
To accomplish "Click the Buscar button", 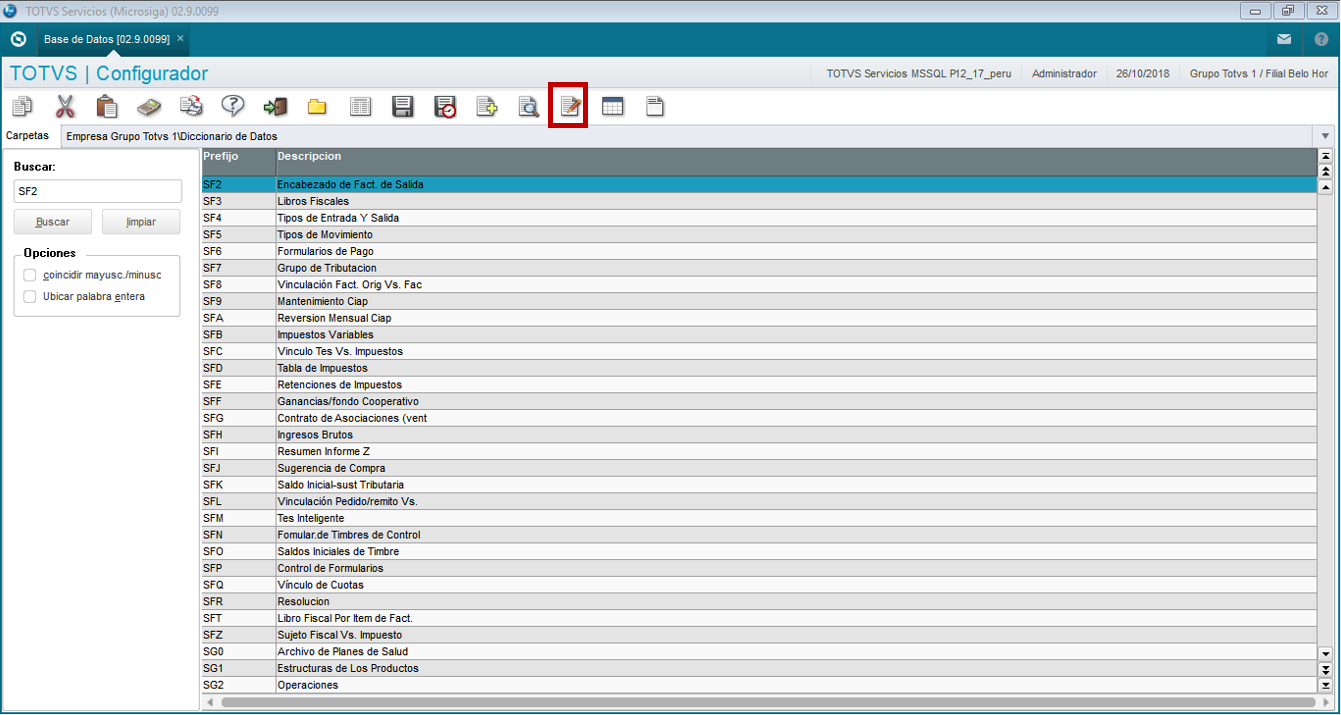I will (x=53, y=222).
